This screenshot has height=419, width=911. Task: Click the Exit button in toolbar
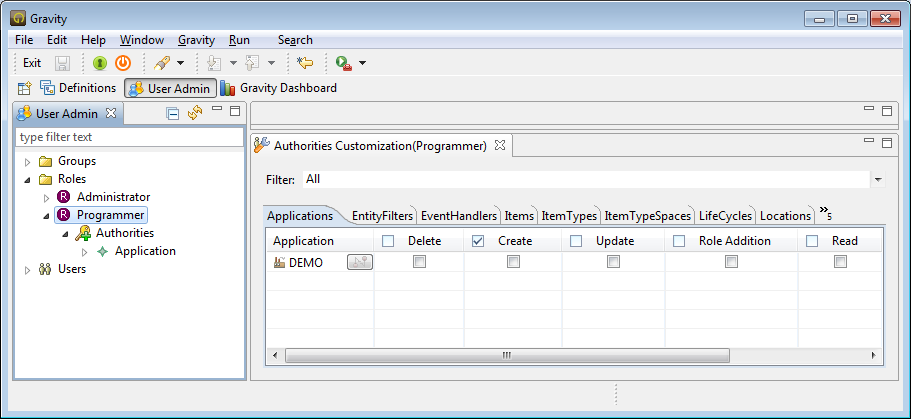tap(32, 63)
